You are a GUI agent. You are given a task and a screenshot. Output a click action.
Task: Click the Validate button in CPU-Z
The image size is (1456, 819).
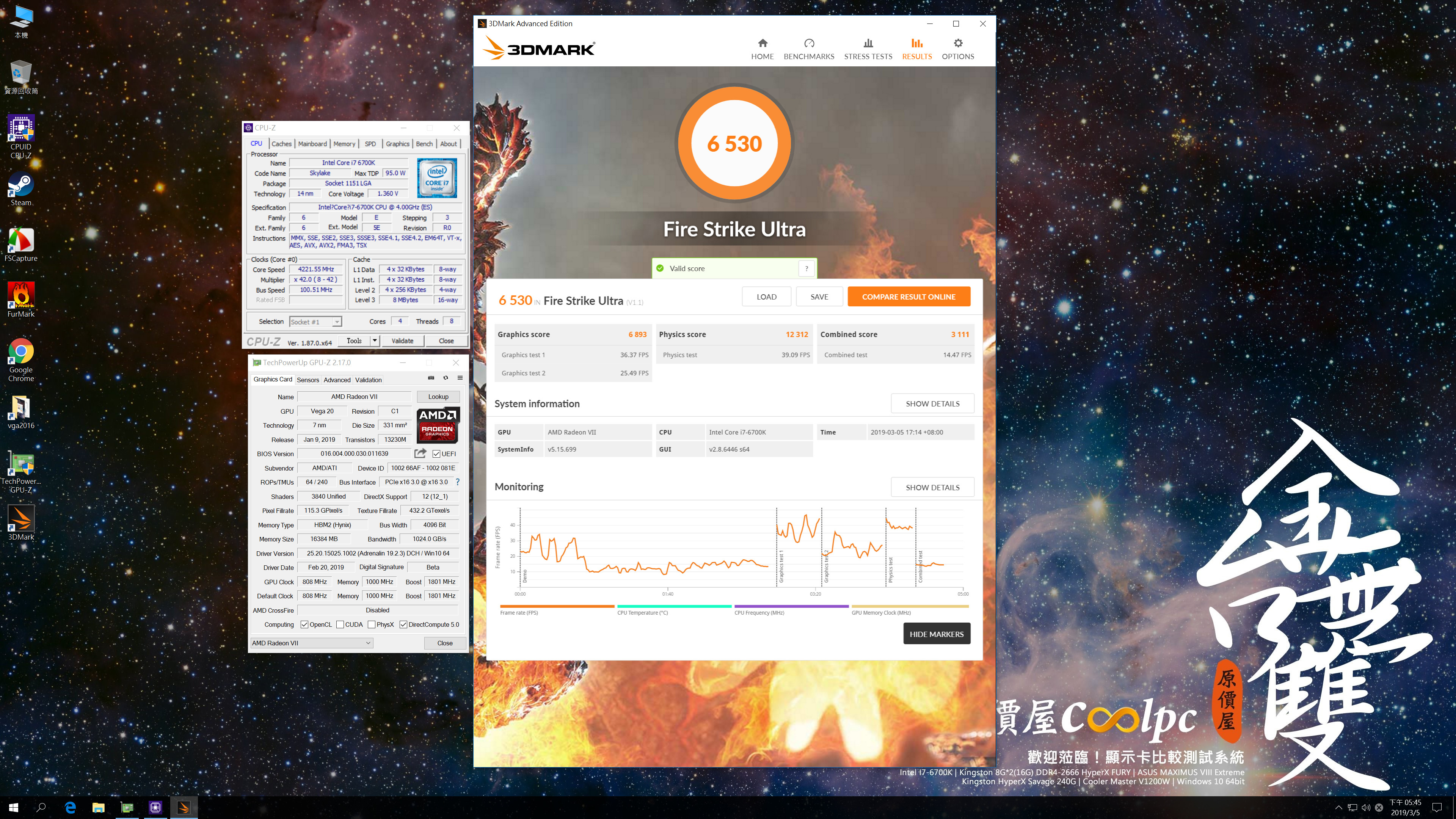[402, 341]
